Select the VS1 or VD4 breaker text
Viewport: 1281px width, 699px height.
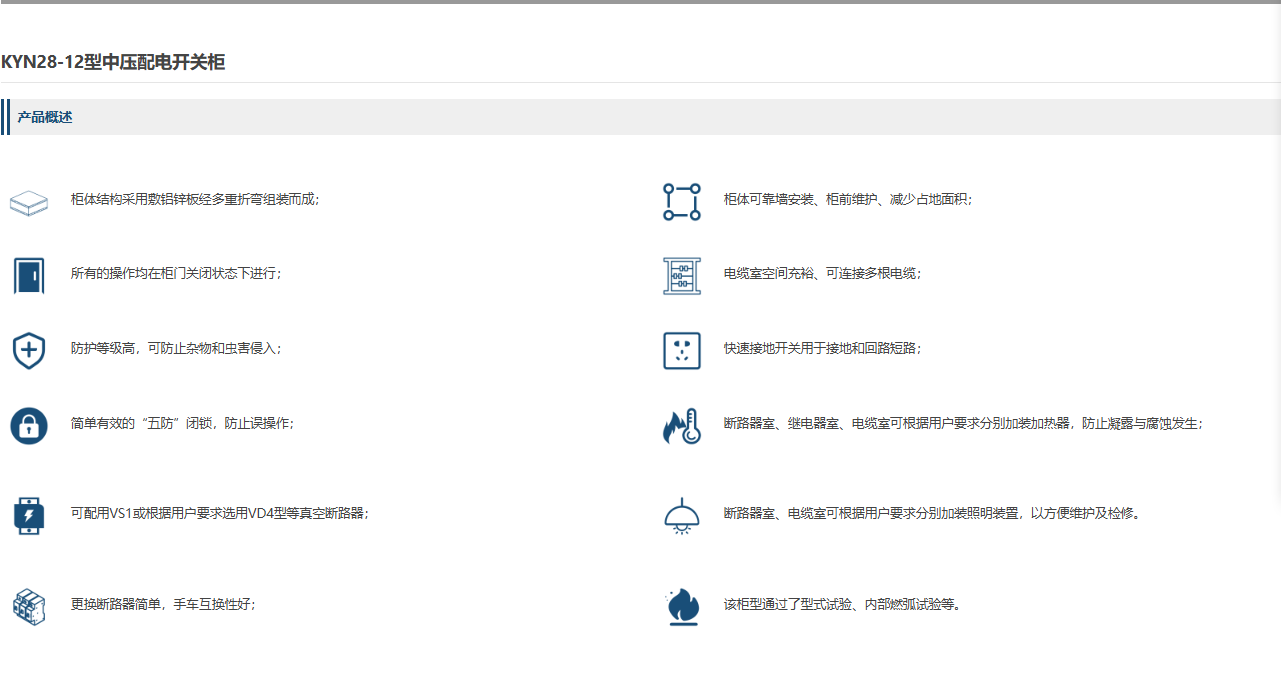(x=220, y=513)
